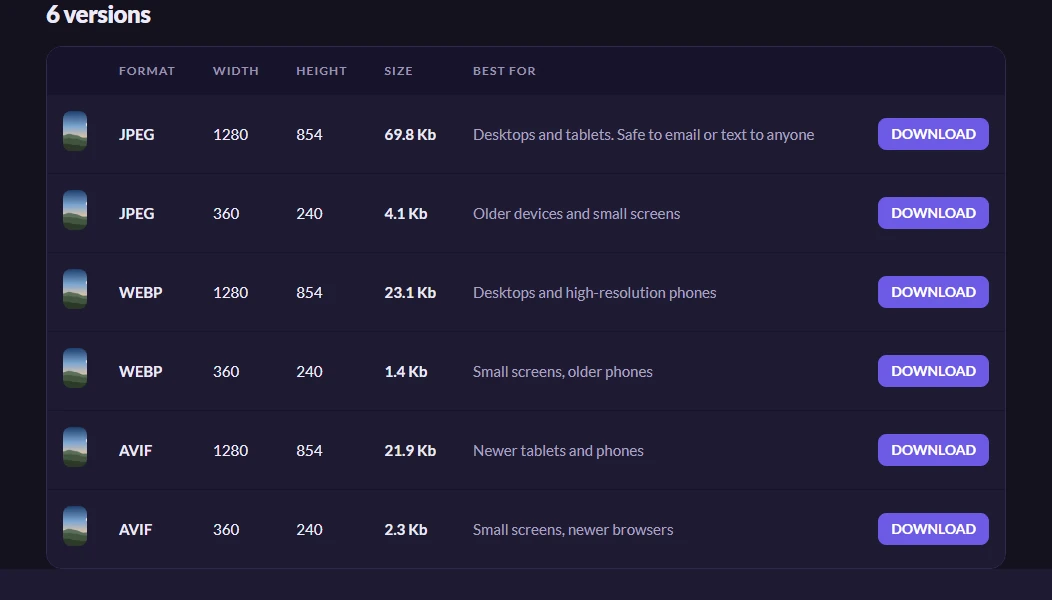Image resolution: width=1052 pixels, height=600 pixels.
Task: Open thumbnail of the 23.1 Kb WEBP
Action: (75, 289)
